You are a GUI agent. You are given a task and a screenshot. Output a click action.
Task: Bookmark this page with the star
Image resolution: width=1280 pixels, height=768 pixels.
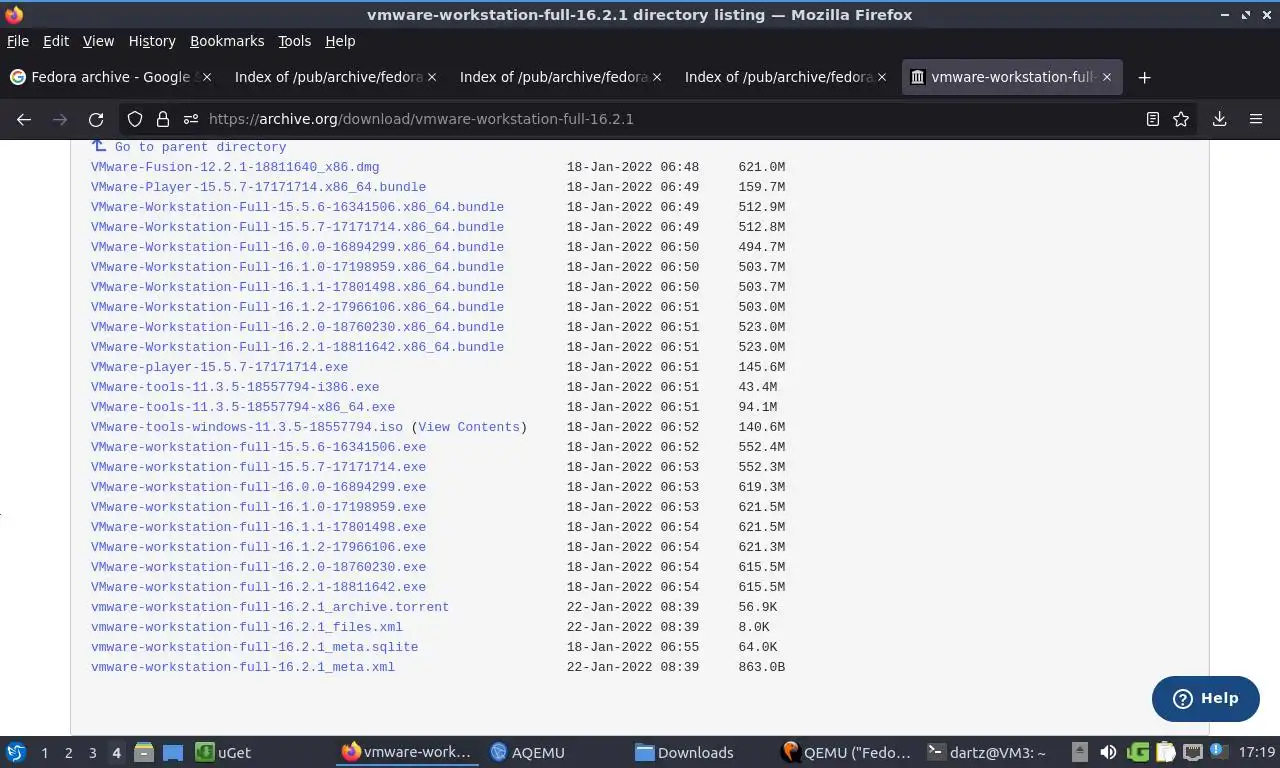point(1181,119)
